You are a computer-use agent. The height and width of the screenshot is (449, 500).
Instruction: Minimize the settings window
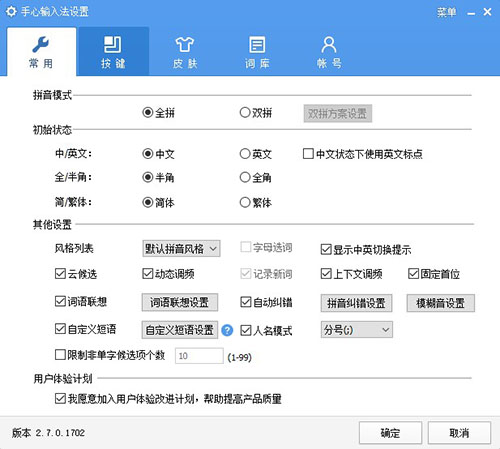471,13
